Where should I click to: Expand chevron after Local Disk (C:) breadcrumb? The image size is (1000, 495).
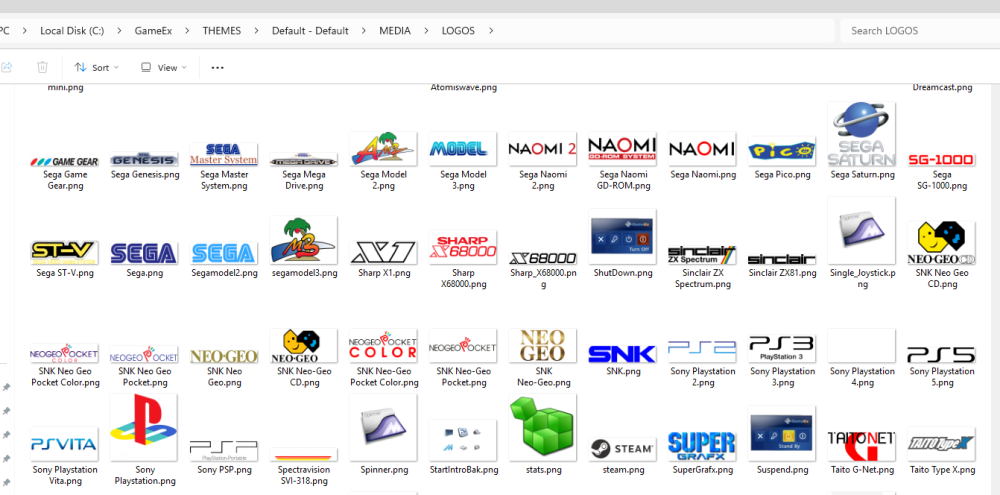click(119, 31)
